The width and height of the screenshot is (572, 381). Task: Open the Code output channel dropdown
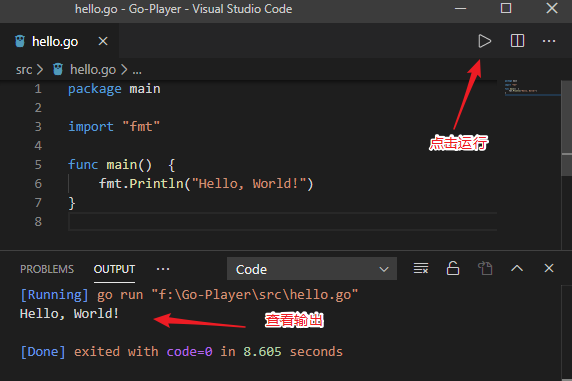click(312, 269)
